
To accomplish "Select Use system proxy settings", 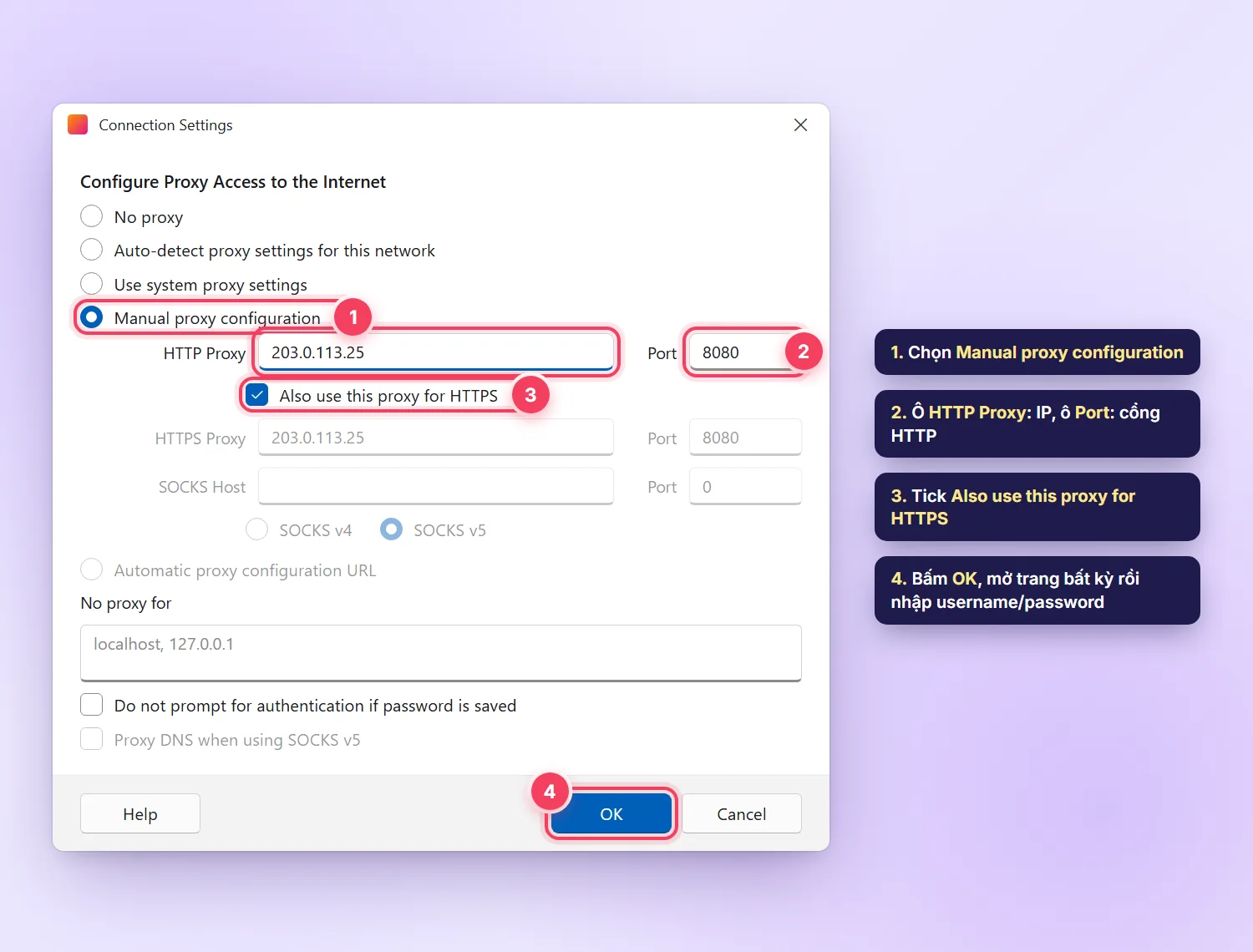I will (x=92, y=284).
